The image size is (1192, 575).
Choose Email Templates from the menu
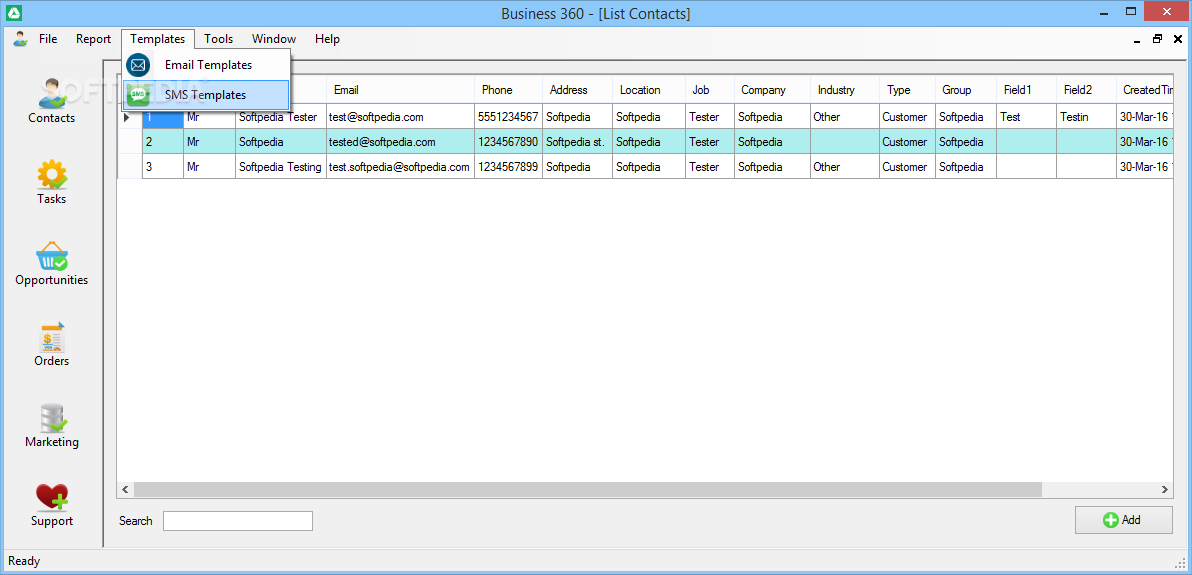tap(206, 65)
